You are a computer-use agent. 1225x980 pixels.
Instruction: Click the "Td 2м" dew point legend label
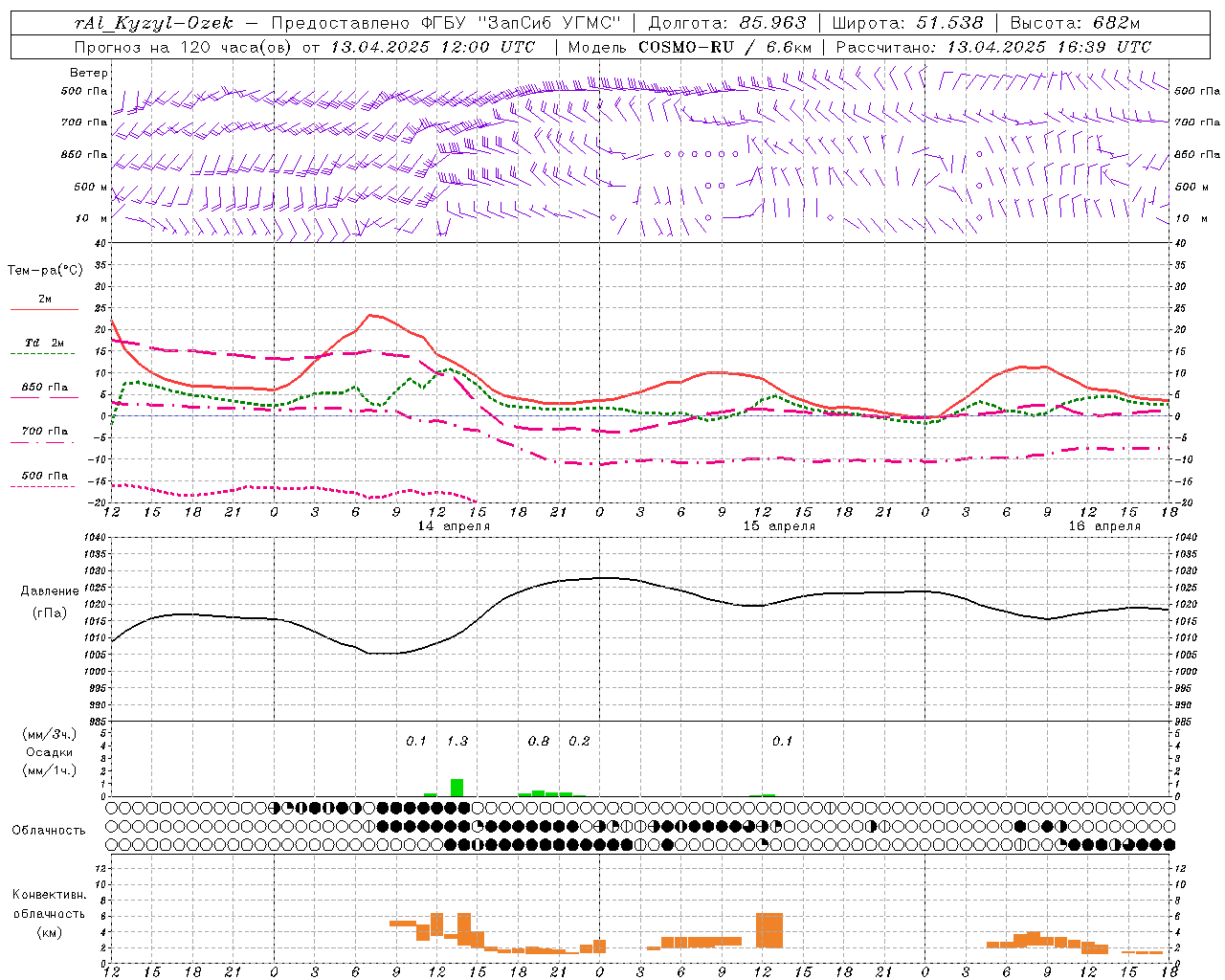(x=44, y=343)
